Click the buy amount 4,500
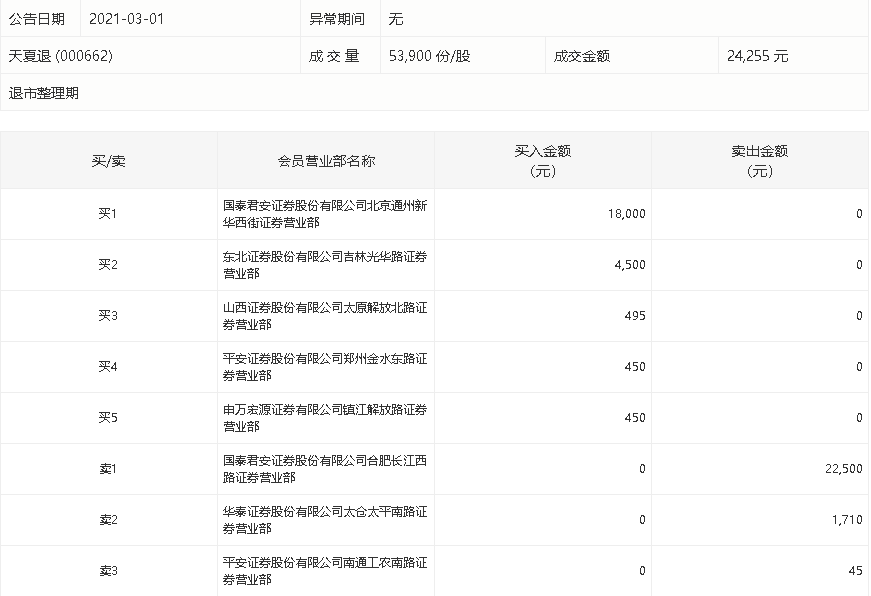This screenshot has height=596, width=871. point(630,265)
